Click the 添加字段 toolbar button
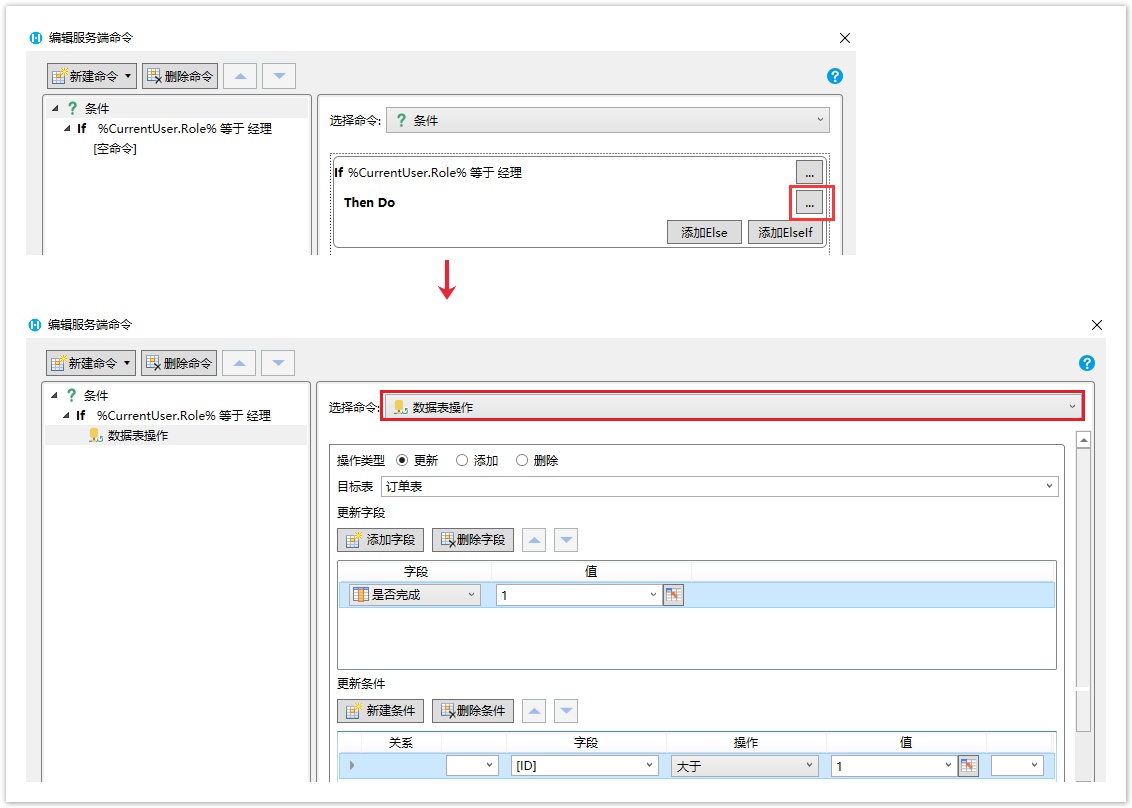This screenshot has height=808, width=1132. [381, 540]
